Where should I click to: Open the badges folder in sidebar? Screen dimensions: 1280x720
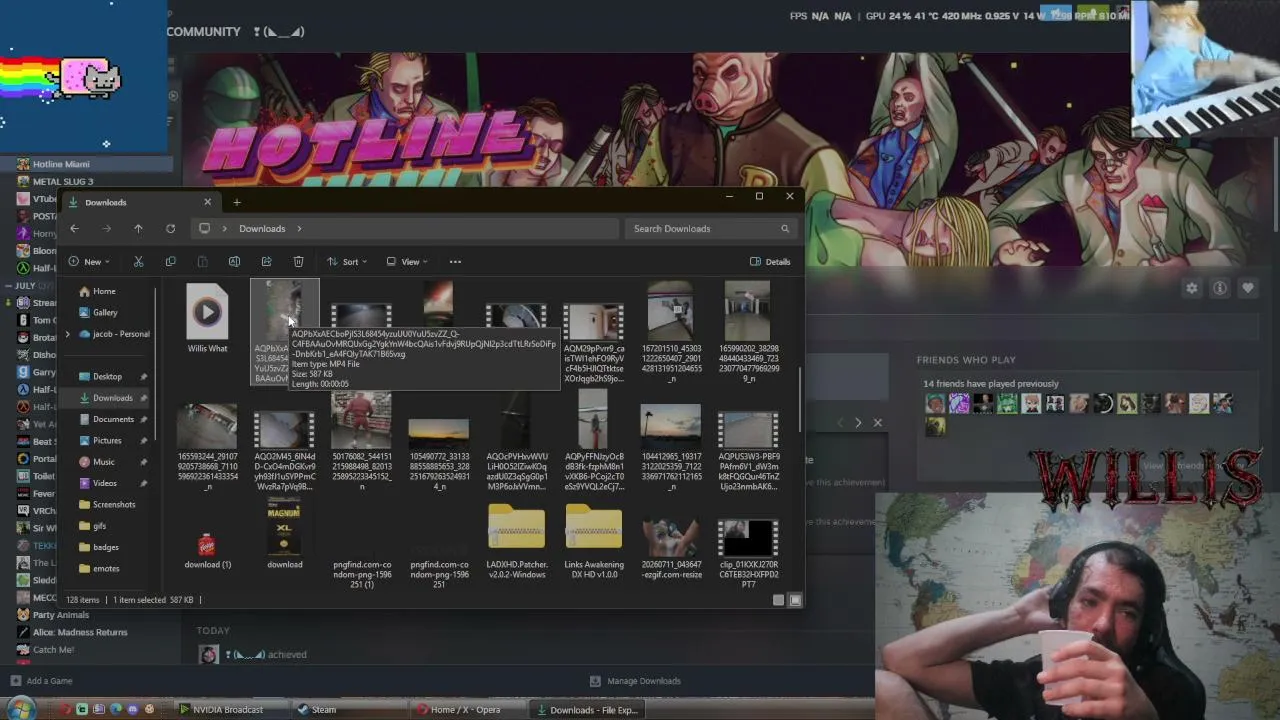tap(108, 548)
